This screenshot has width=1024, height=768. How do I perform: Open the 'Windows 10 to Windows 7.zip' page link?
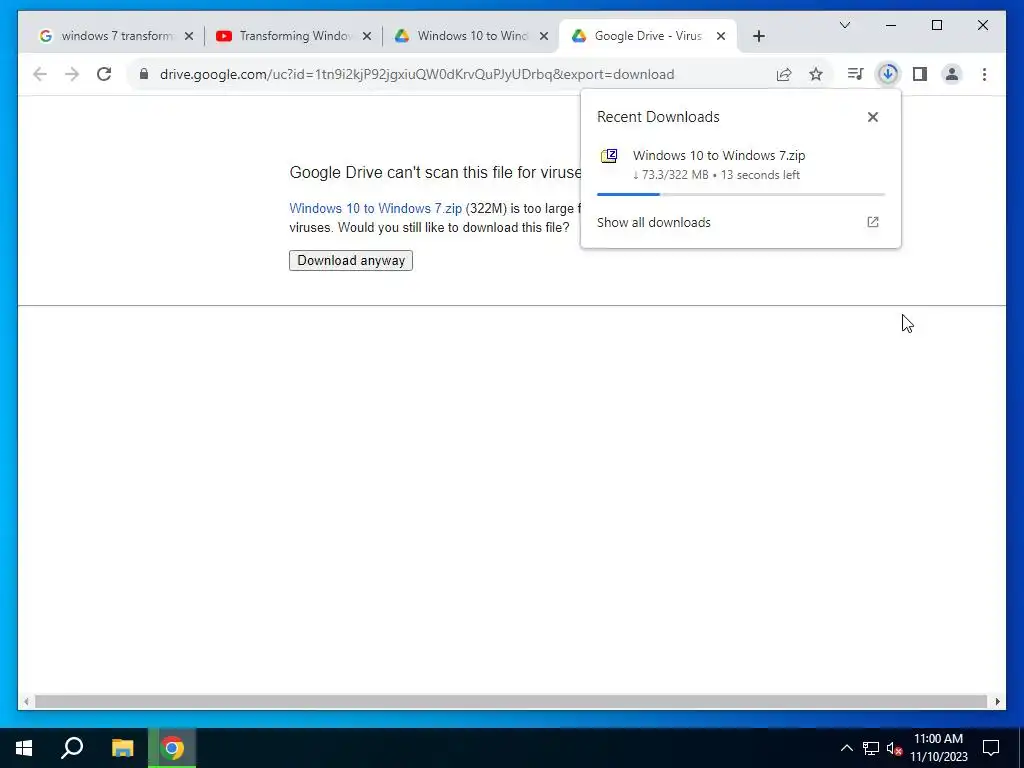tap(376, 208)
